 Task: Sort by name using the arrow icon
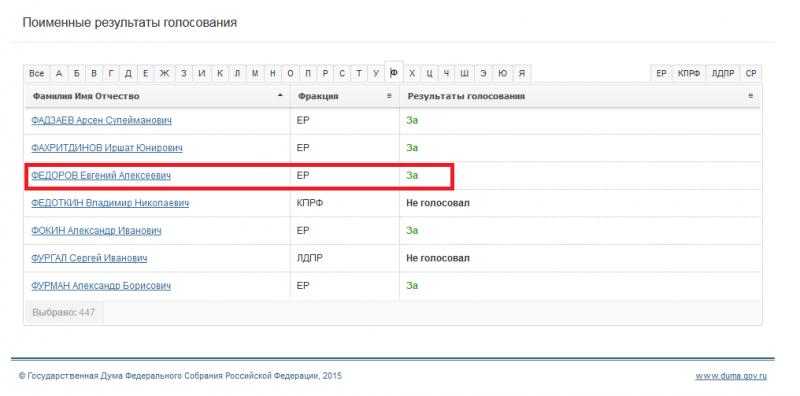[x=280, y=95]
